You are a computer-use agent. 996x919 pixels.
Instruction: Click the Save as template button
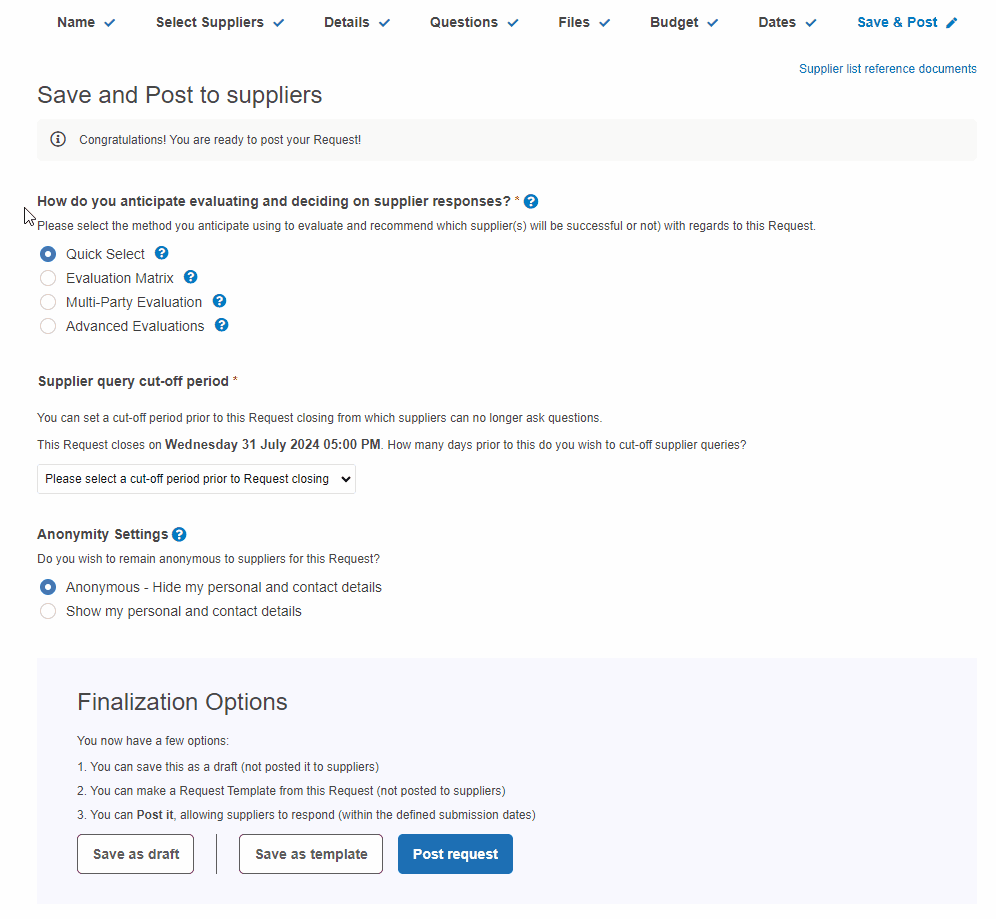click(x=311, y=854)
